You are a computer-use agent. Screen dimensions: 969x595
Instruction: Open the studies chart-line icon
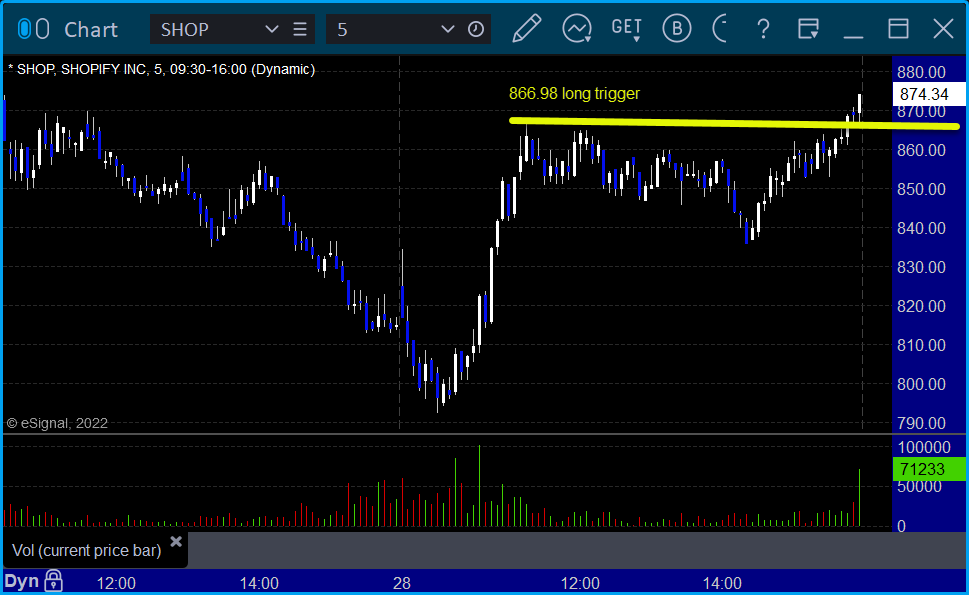[x=577, y=29]
